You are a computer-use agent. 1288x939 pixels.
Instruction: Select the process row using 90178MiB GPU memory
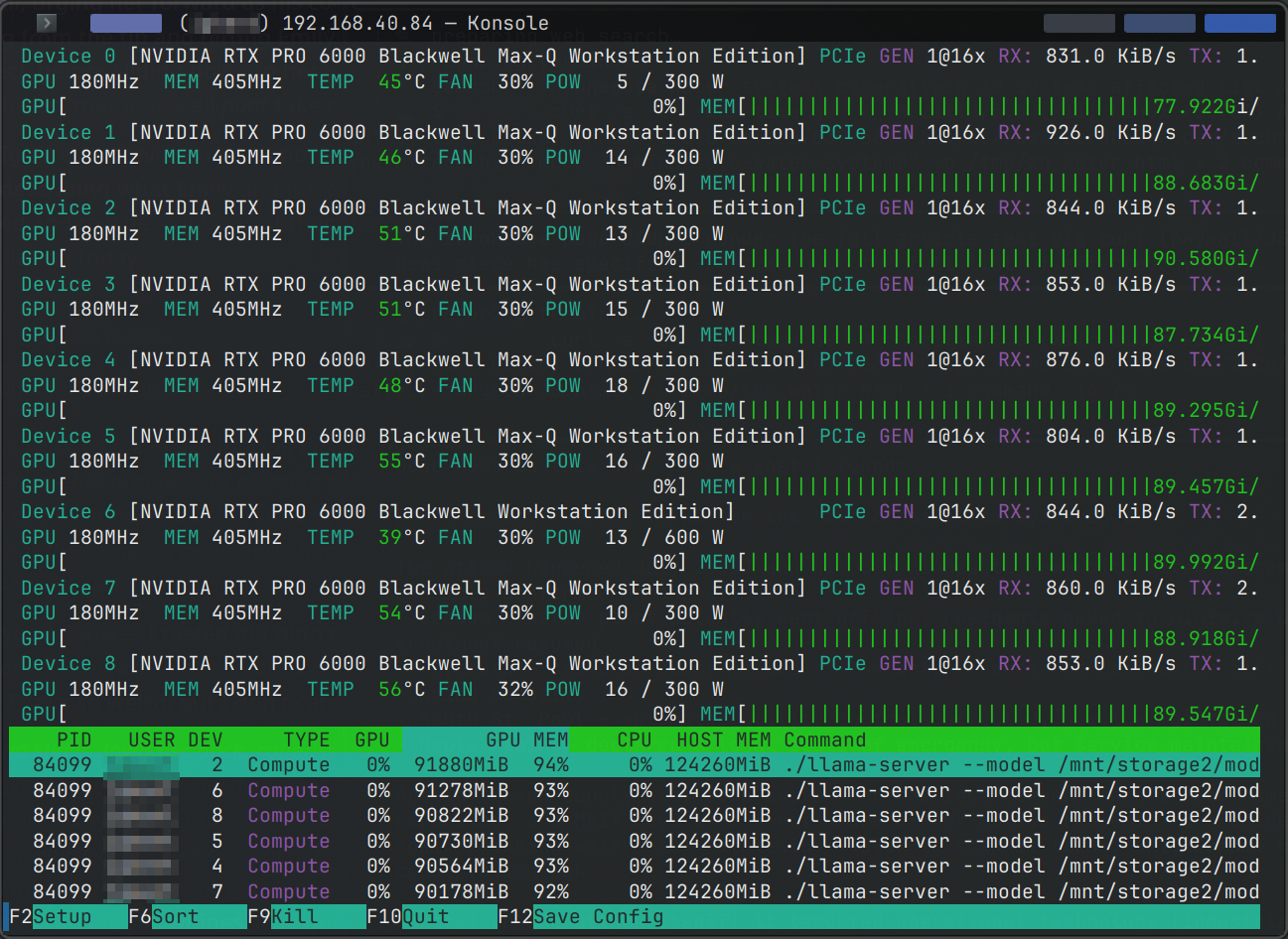coord(635,892)
